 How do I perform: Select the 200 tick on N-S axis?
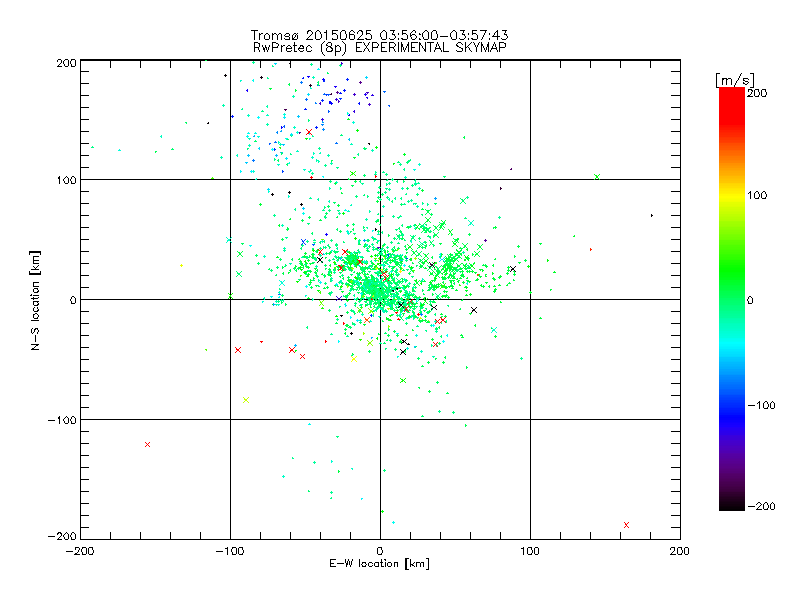(66, 63)
